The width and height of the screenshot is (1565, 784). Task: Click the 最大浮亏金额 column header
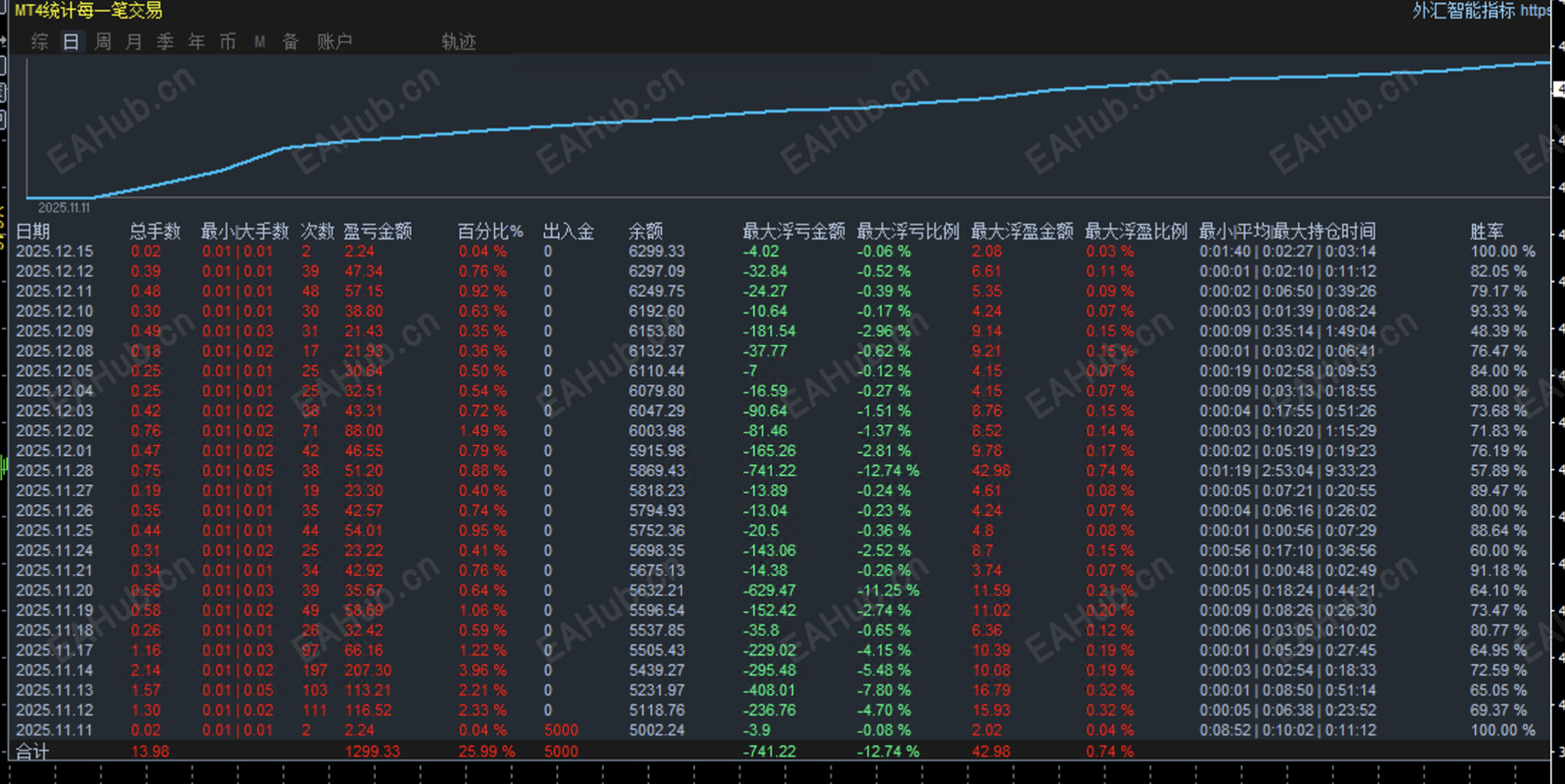793,232
